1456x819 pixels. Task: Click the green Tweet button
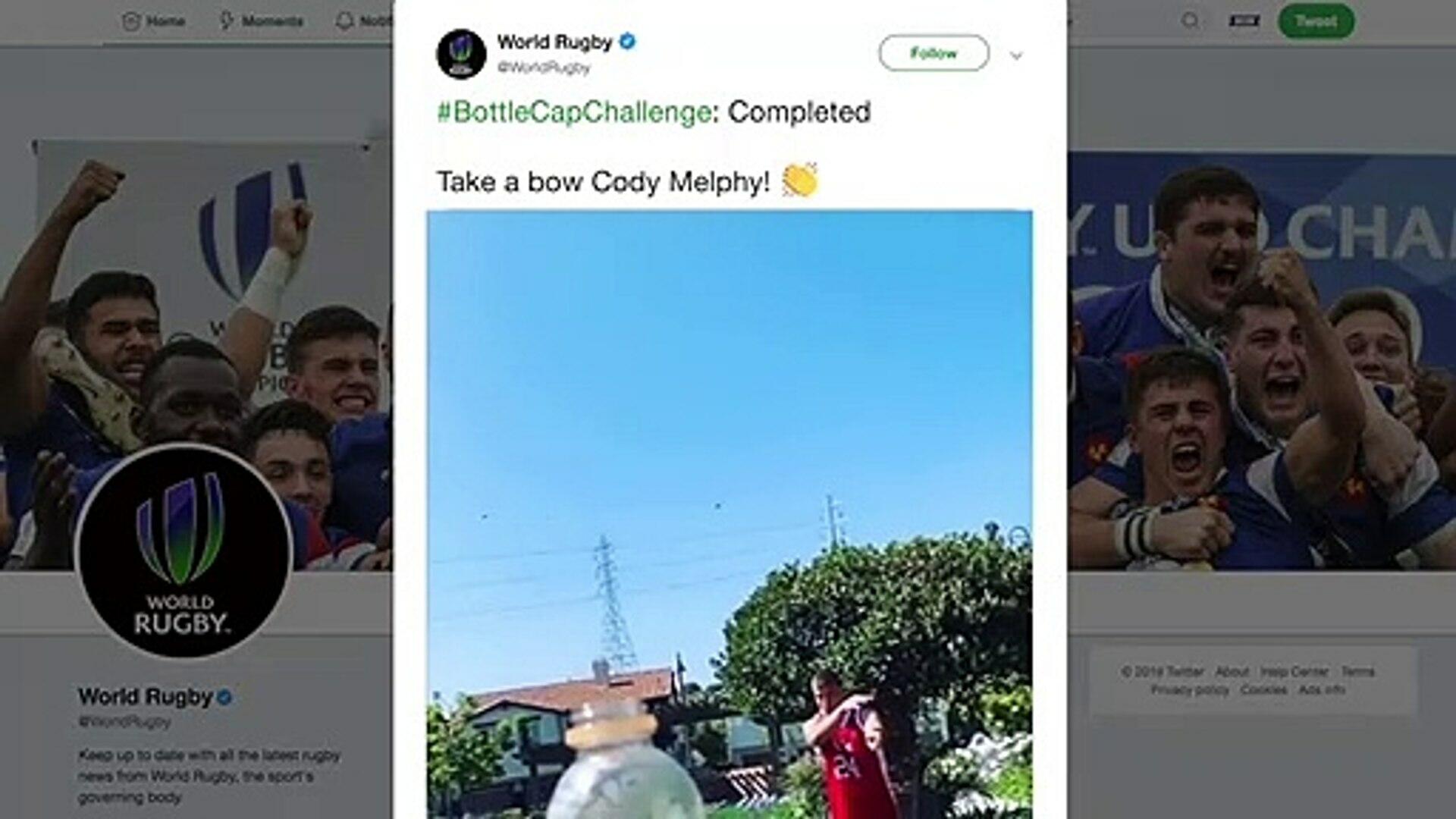point(1316,21)
